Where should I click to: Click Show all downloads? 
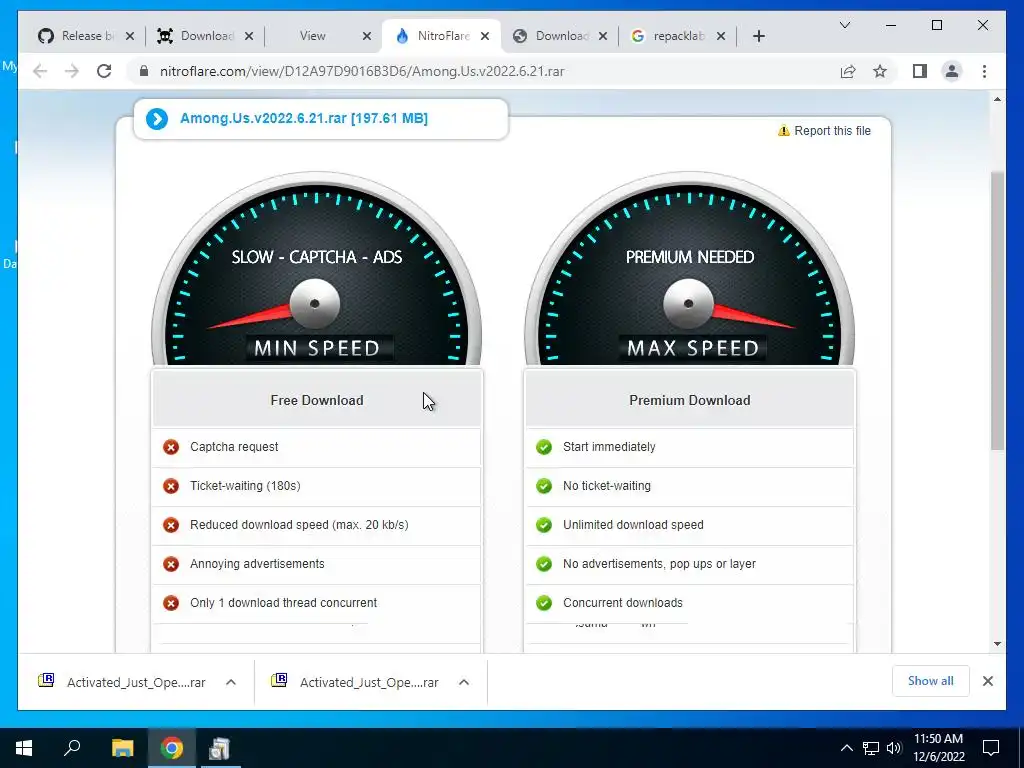click(931, 681)
